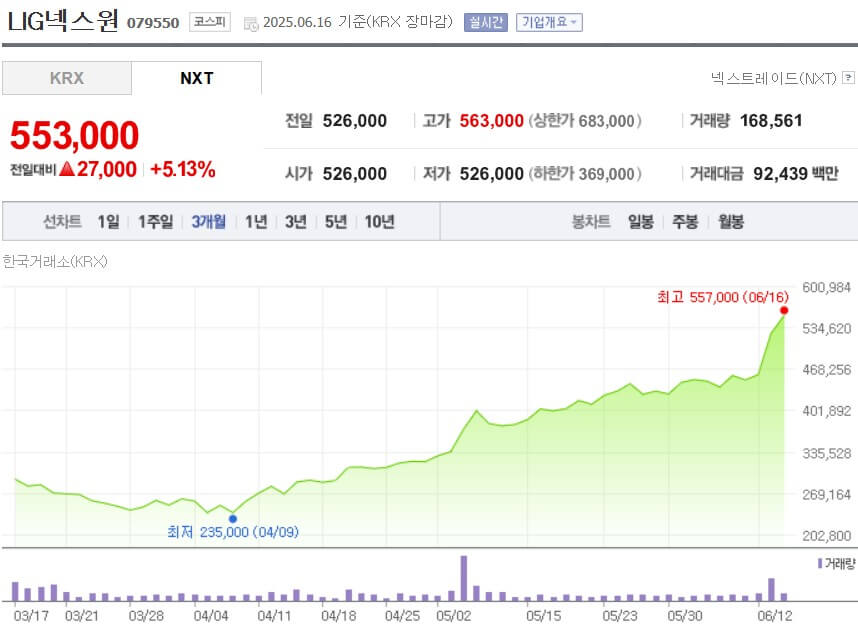Screen dimensions: 858x629
Task: Select the 3개월 line chart period
Action: click(x=208, y=222)
